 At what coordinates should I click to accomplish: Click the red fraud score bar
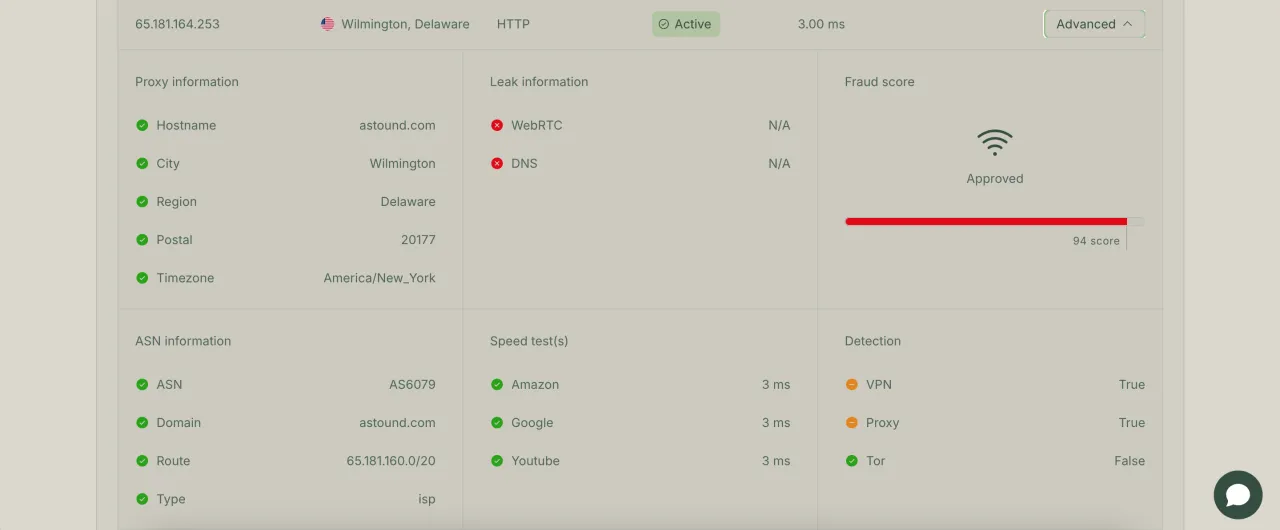(x=985, y=221)
